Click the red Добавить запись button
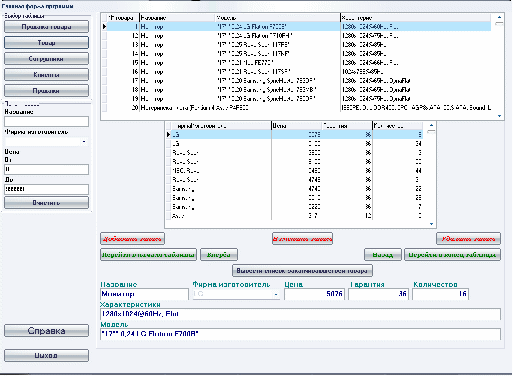513x376 pixels. pos(132,239)
